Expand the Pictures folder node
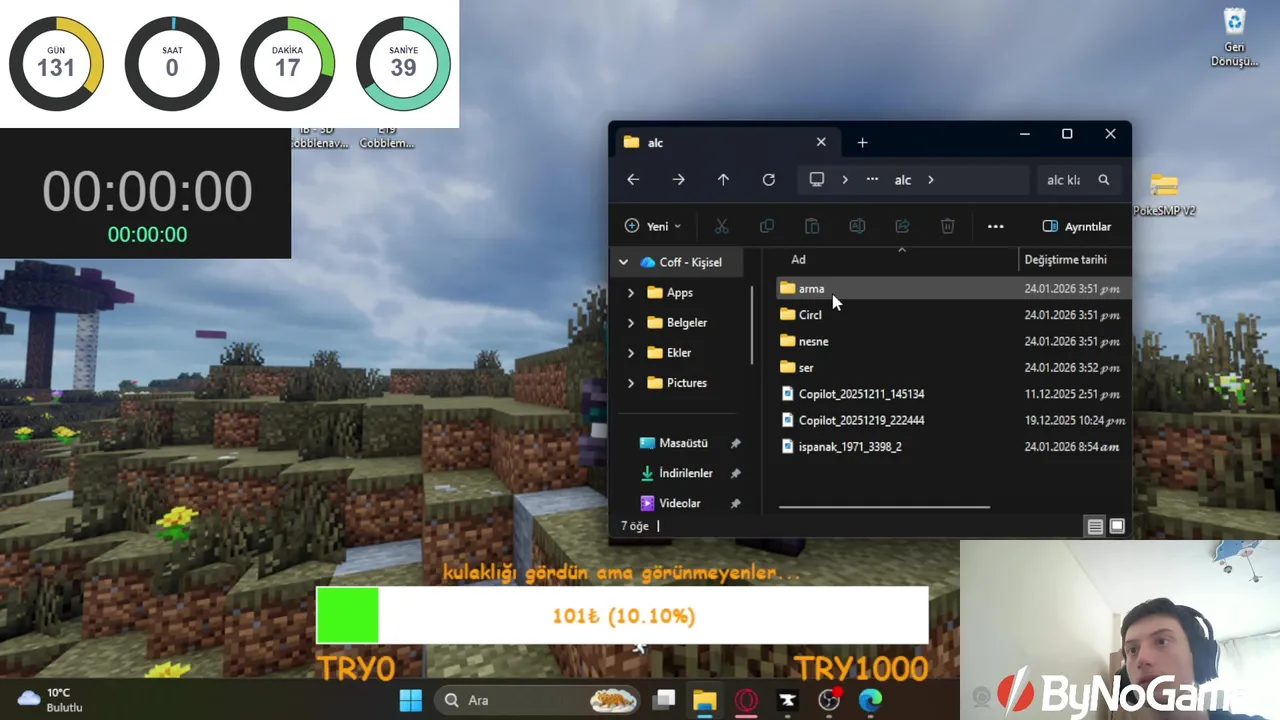1280x720 pixels. 630,383
